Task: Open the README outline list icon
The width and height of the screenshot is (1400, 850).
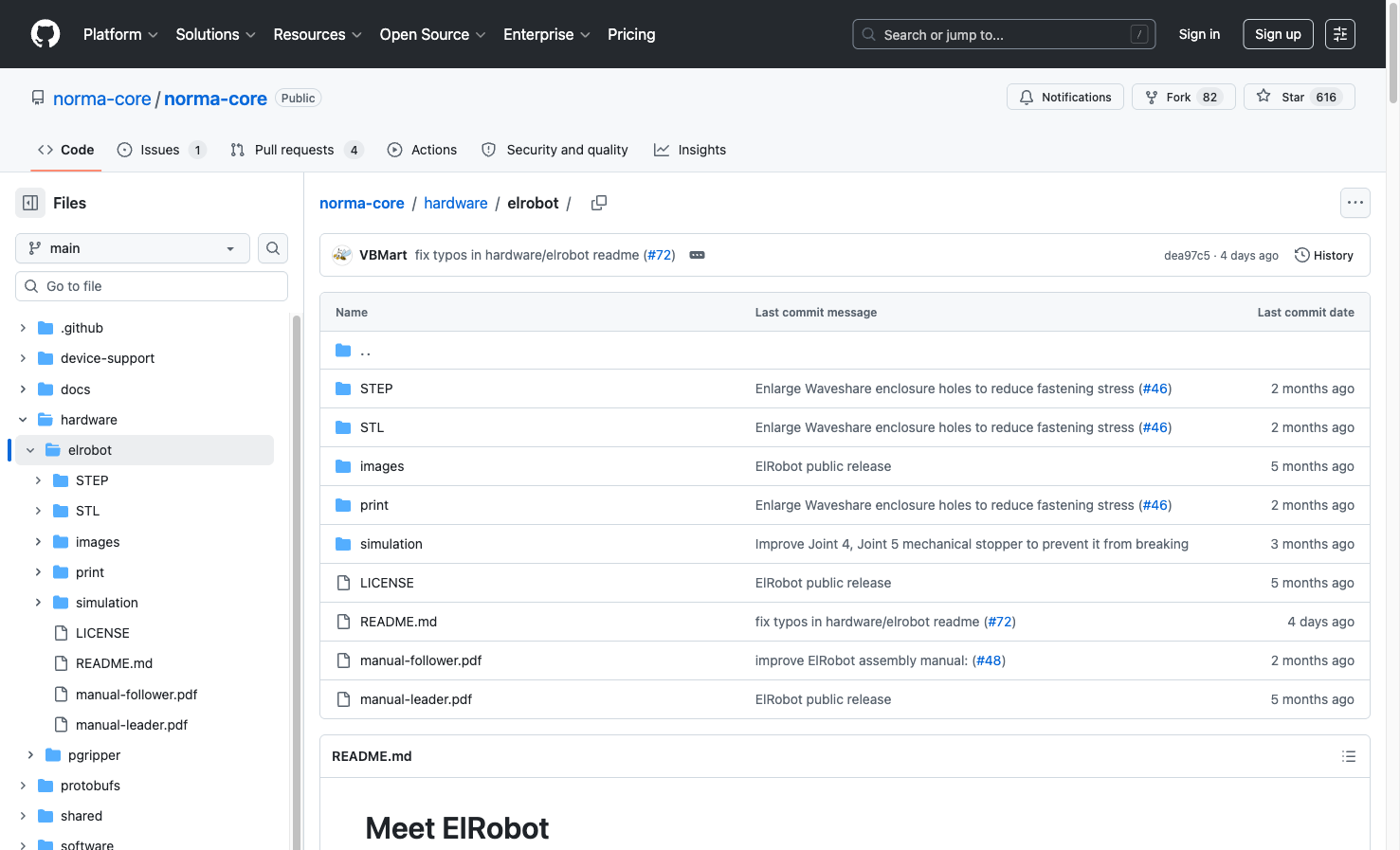Action: (1349, 756)
